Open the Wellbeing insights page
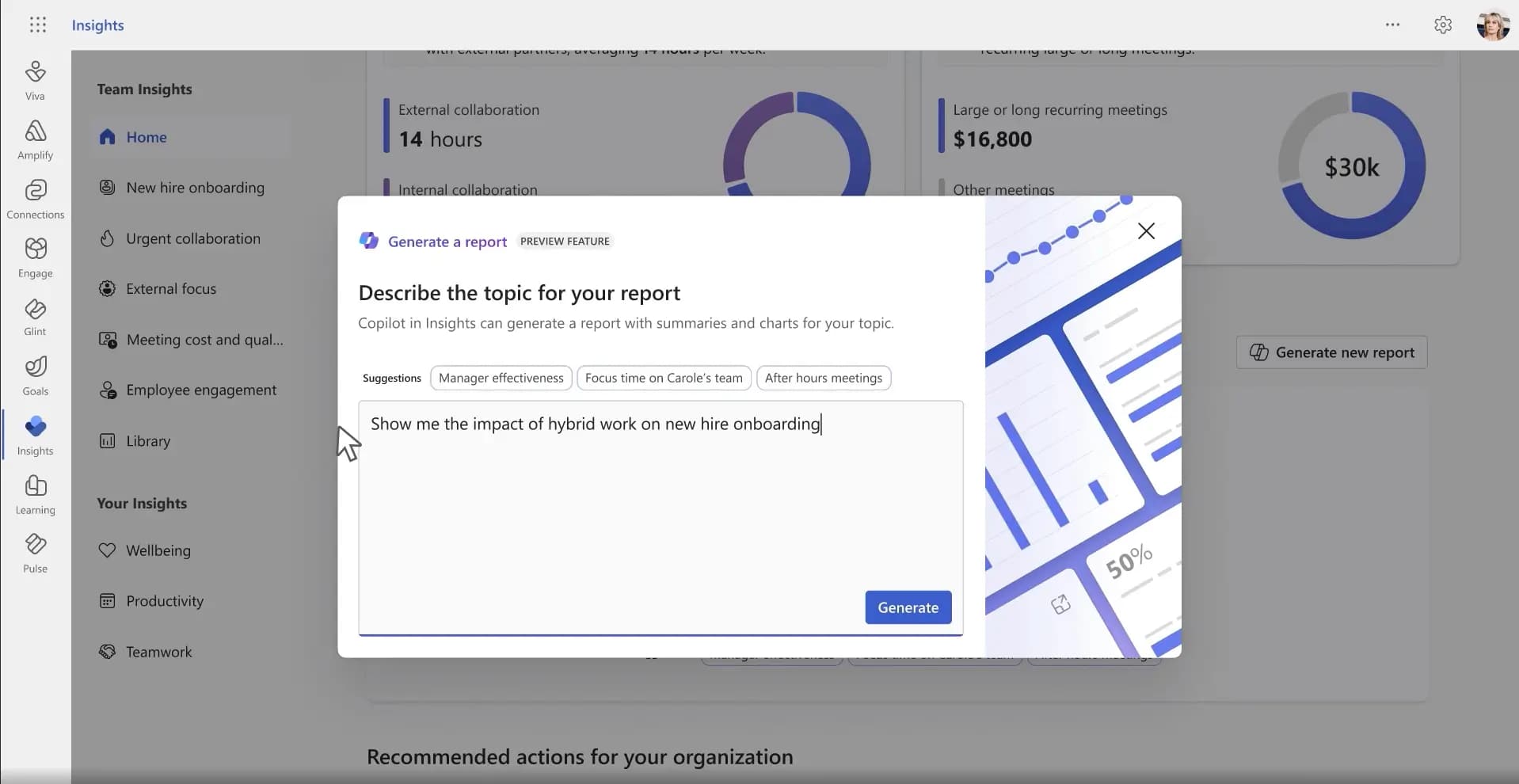This screenshot has height=784, width=1519. point(158,550)
